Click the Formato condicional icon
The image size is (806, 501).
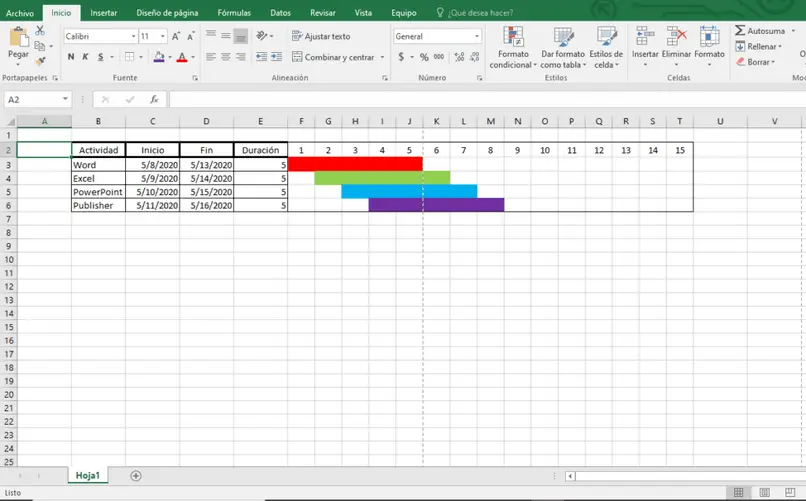click(x=512, y=36)
